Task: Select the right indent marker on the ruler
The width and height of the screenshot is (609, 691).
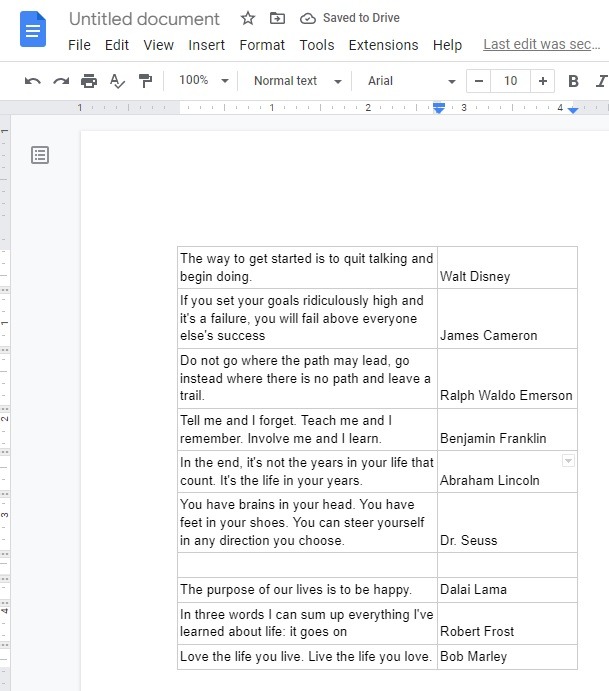Action: coord(573,110)
